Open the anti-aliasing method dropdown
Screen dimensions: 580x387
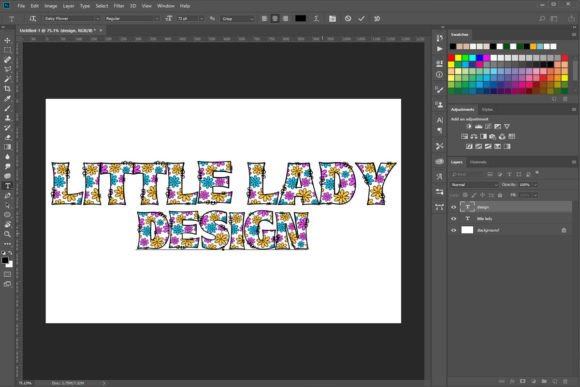point(238,18)
